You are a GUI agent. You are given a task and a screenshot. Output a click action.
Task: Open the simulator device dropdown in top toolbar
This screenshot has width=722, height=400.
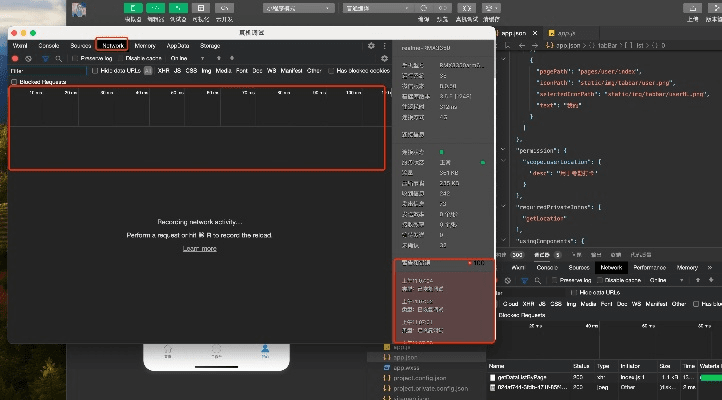tap(300, 7)
